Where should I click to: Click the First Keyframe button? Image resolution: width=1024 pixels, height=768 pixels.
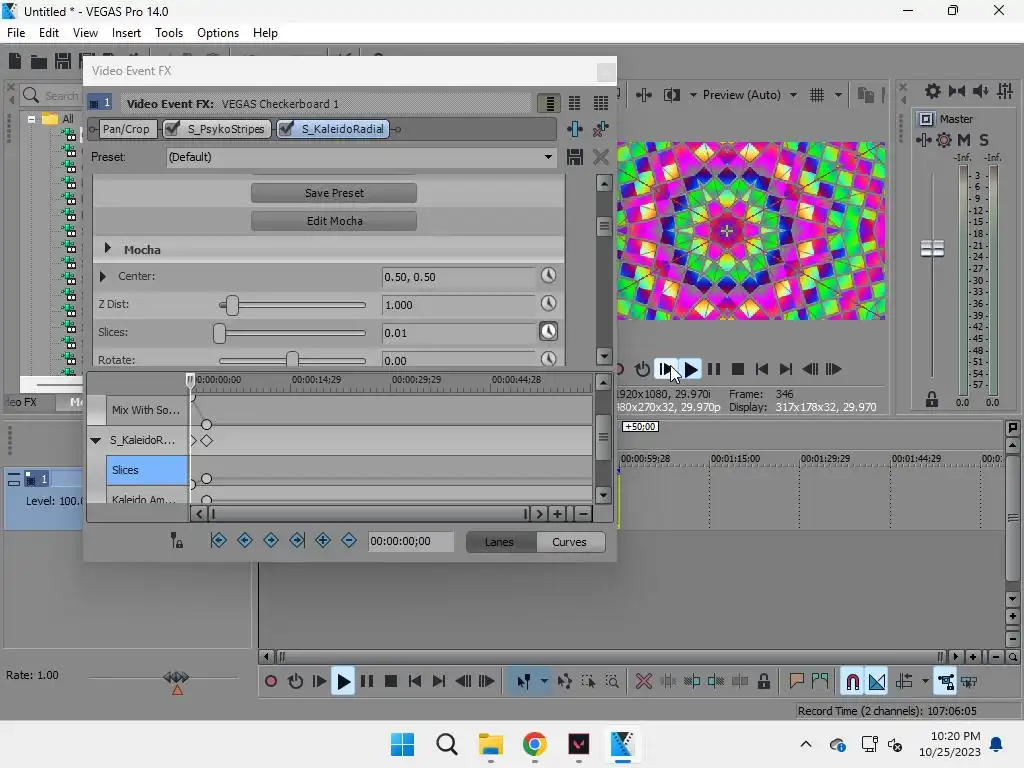click(x=219, y=540)
